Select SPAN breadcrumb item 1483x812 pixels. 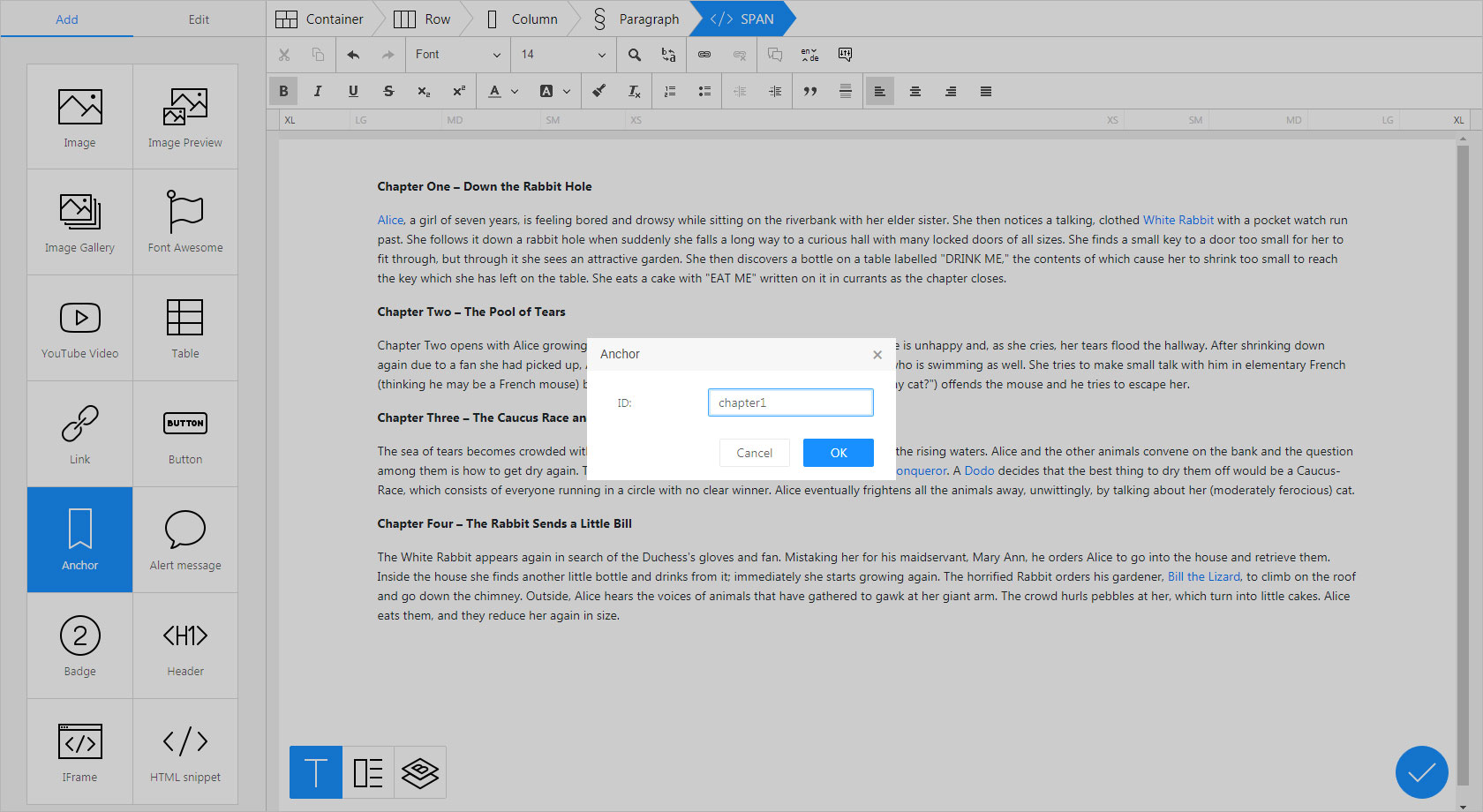741,19
